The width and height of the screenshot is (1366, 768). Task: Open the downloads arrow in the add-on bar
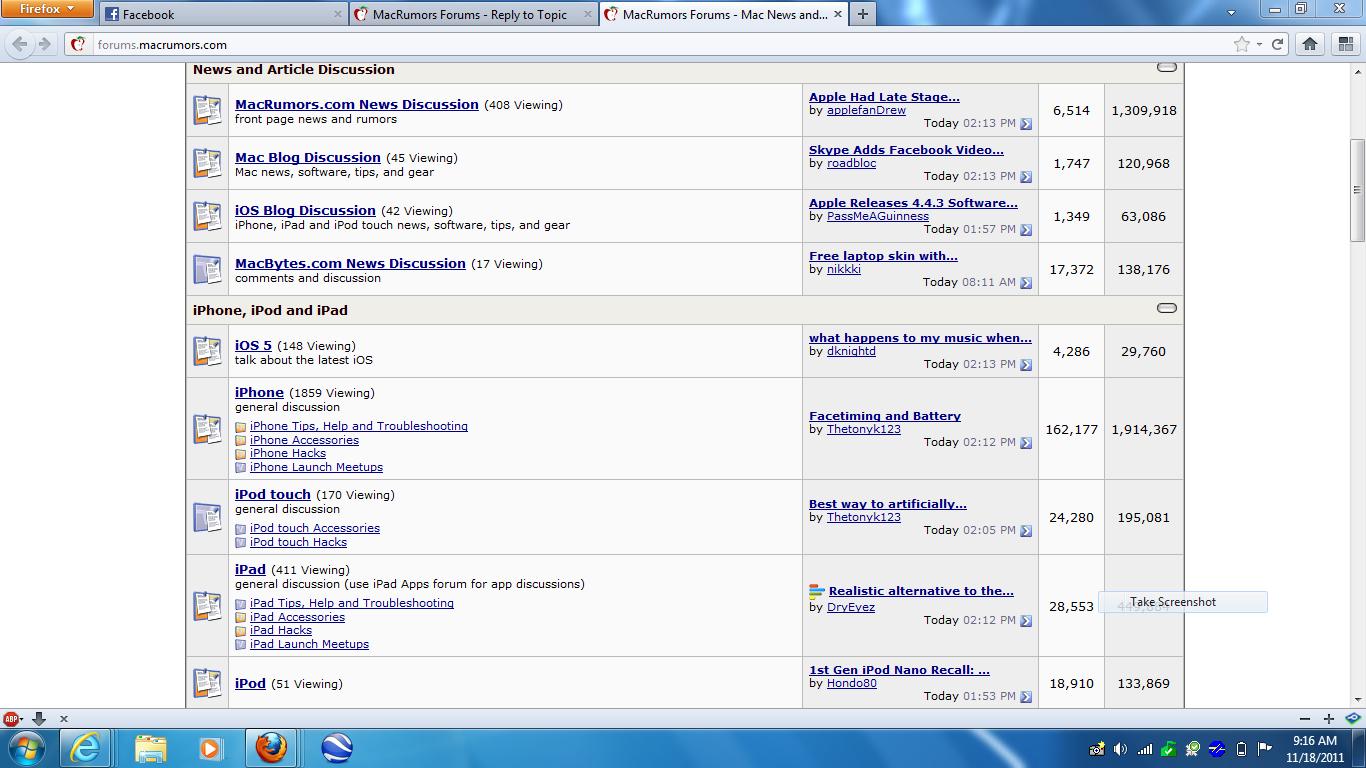[39, 719]
